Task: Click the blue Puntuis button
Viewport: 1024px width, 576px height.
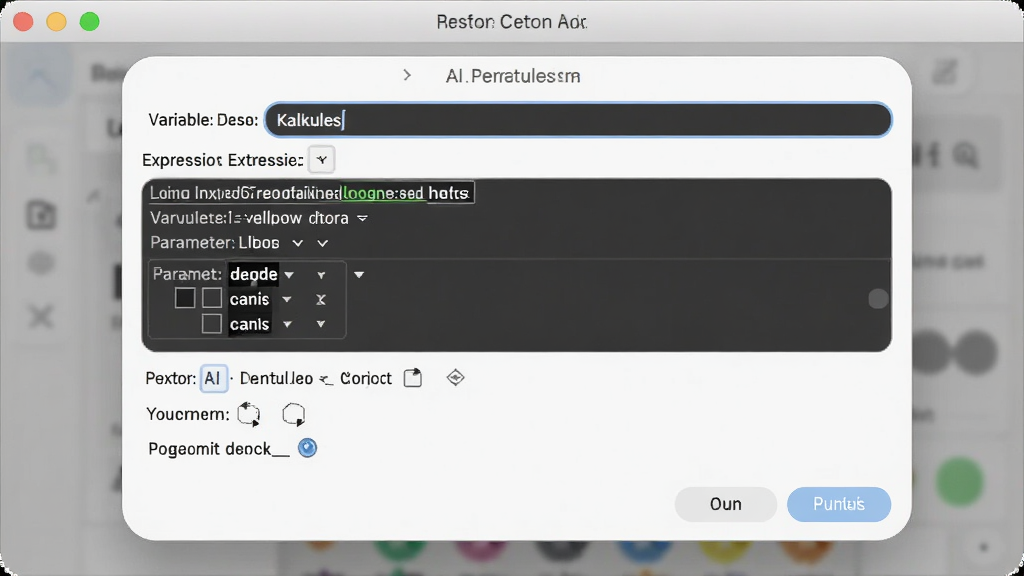Action: pos(839,504)
